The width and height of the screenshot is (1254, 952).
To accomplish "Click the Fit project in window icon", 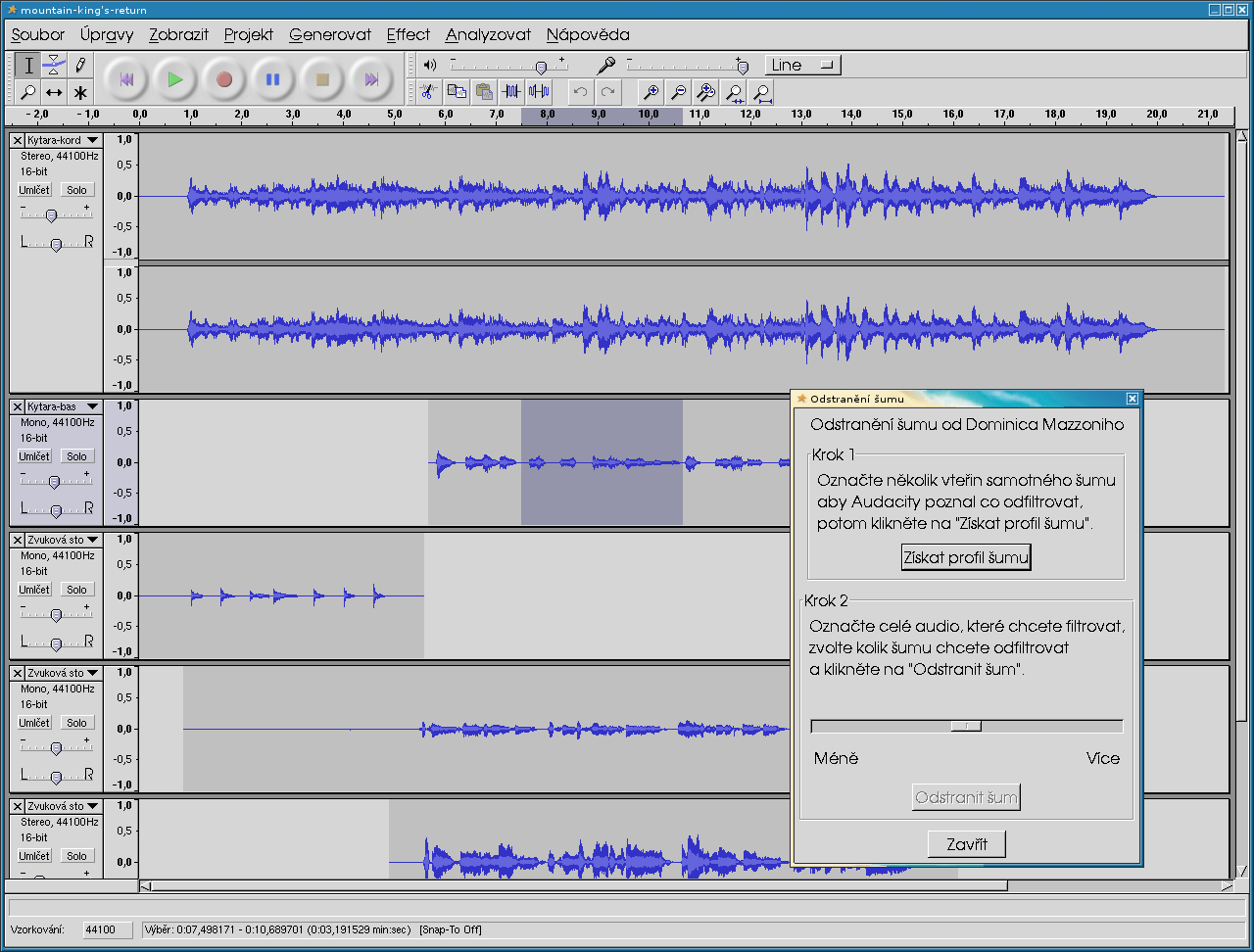I will pyautogui.click(x=762, y=92).
